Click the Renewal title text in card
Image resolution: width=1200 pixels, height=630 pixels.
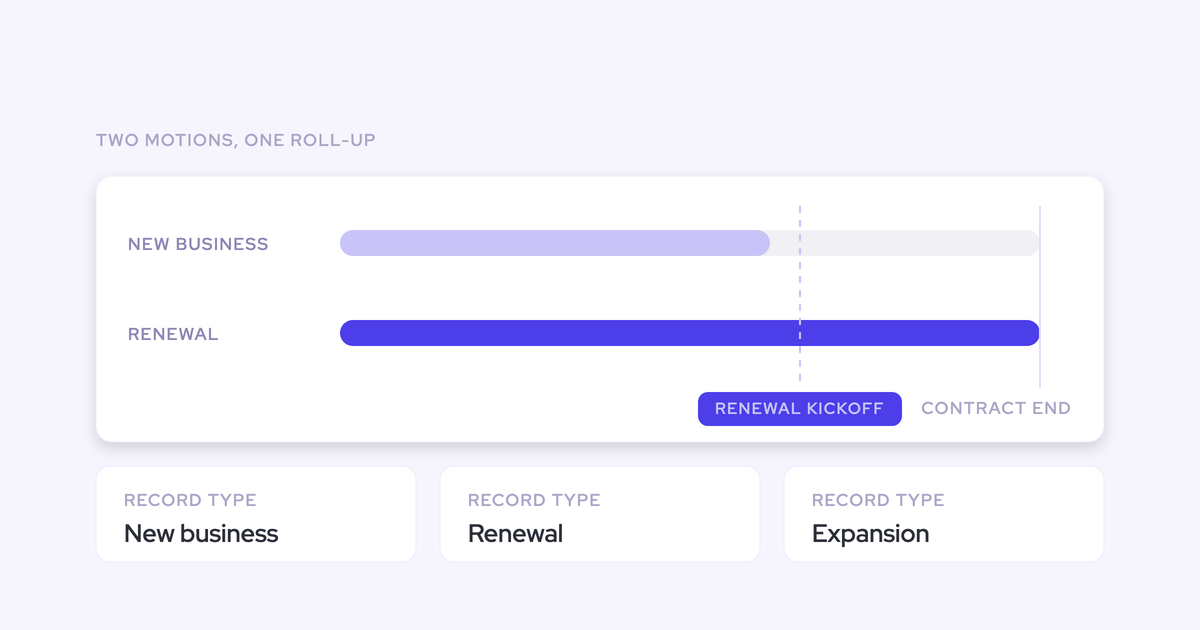[x=515, y=533]
